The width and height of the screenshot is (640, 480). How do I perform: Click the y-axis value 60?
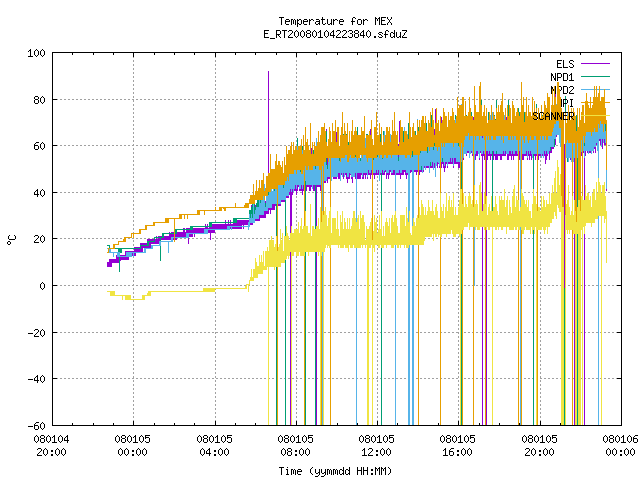pyautogui.click(x=39, y=146)
